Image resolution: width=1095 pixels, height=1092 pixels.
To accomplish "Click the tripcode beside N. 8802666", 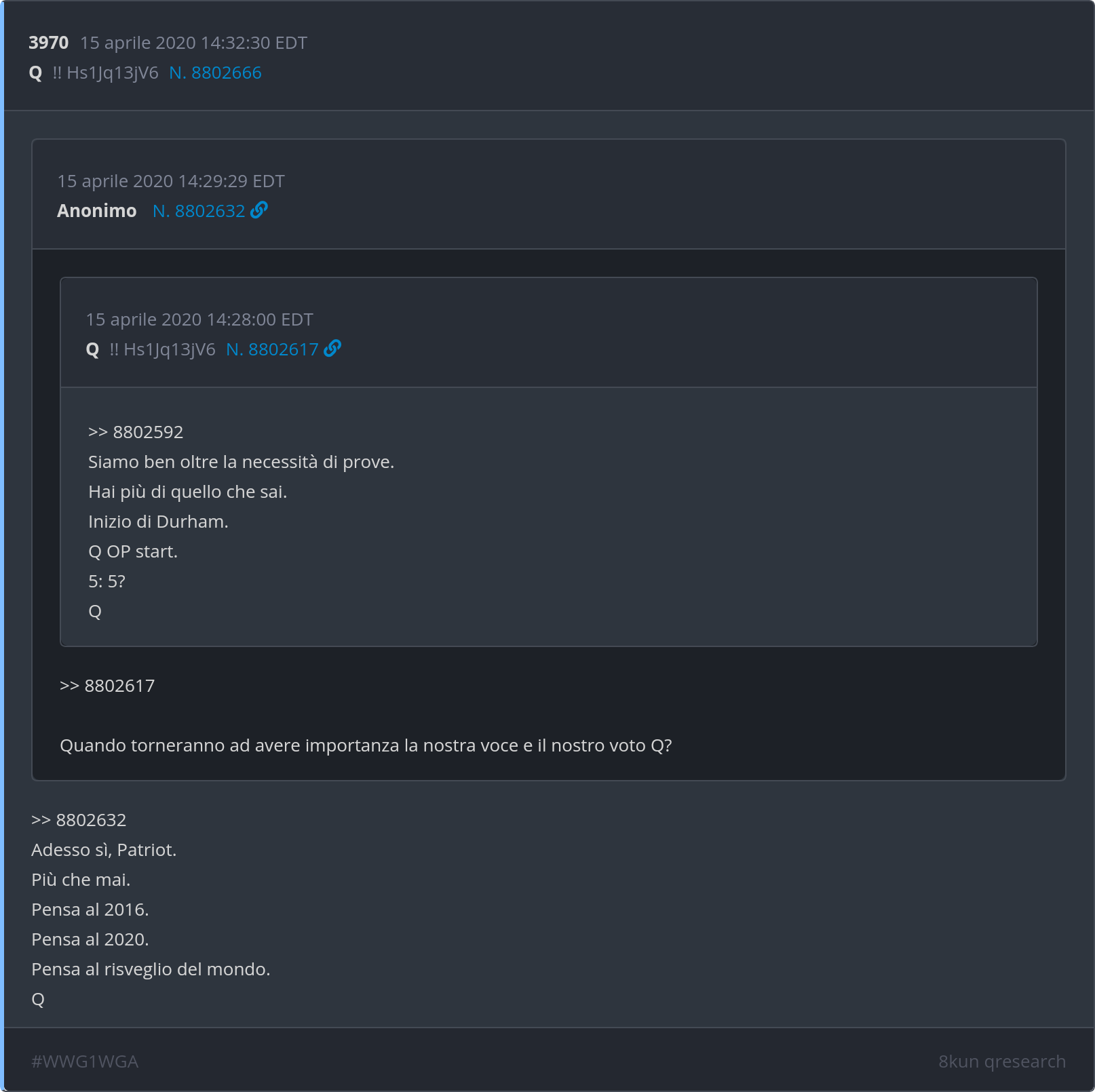I will coord(105,73).
